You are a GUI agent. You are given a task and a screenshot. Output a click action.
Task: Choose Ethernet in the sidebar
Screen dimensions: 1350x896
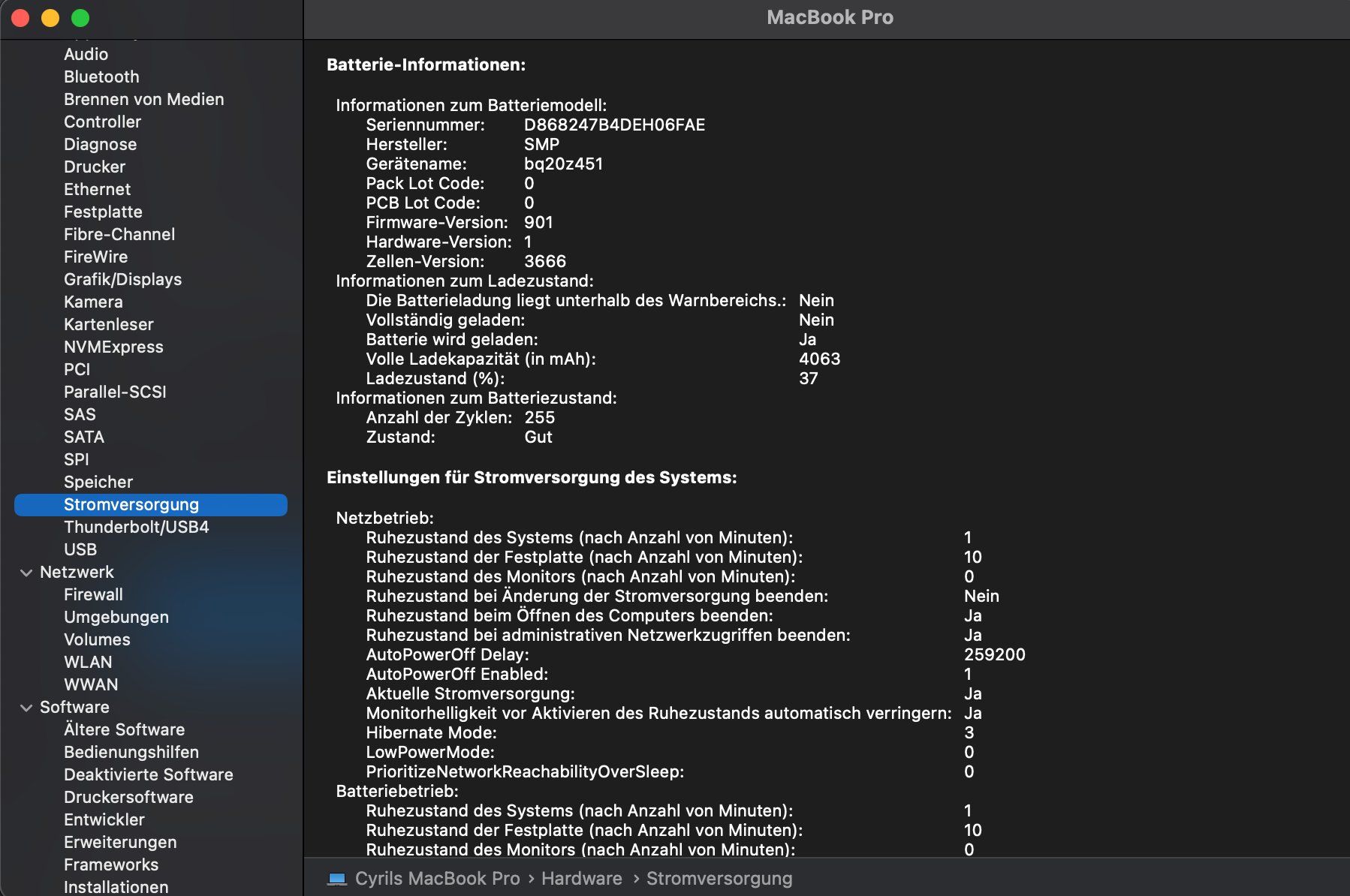[x=97, y=189]
